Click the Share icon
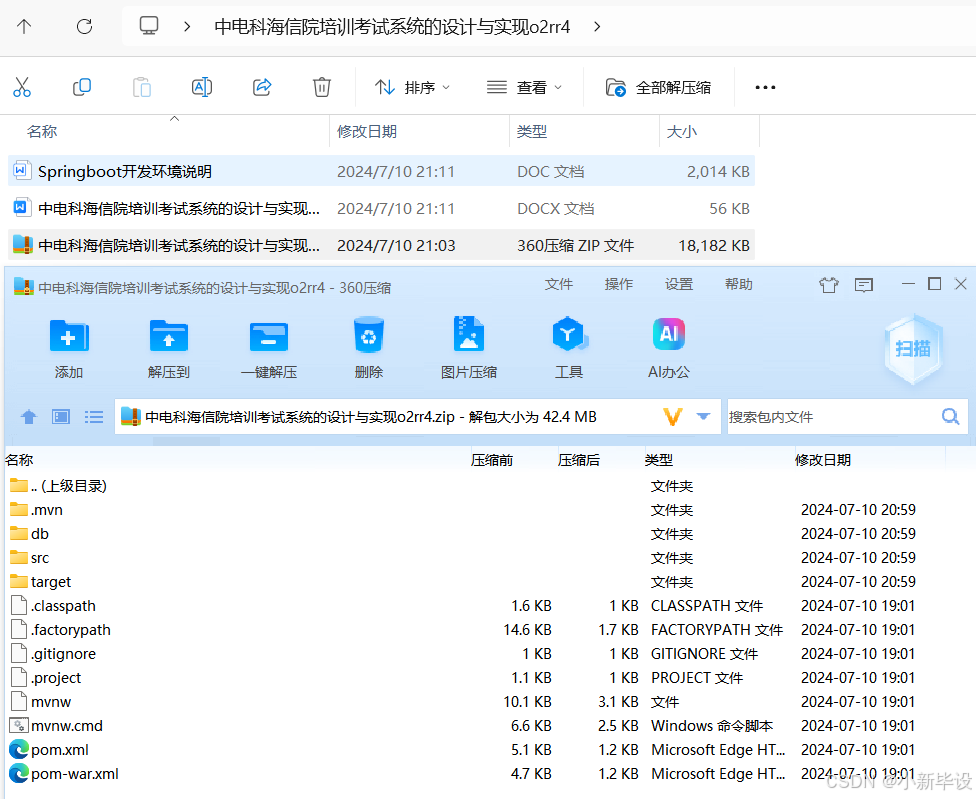The image size is (976, 799). point(261,87)
